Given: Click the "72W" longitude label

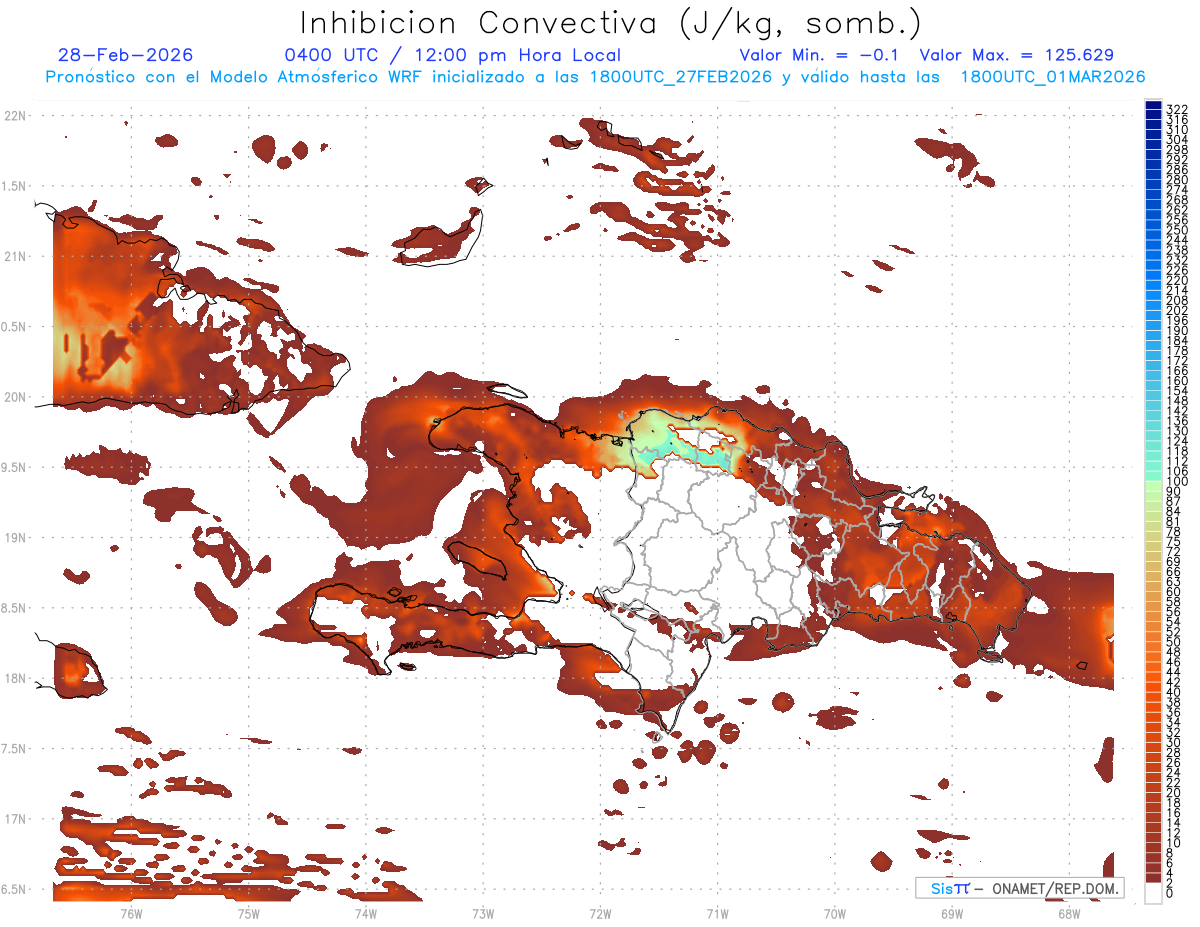Looking at the screenshot, I should 600,913.
